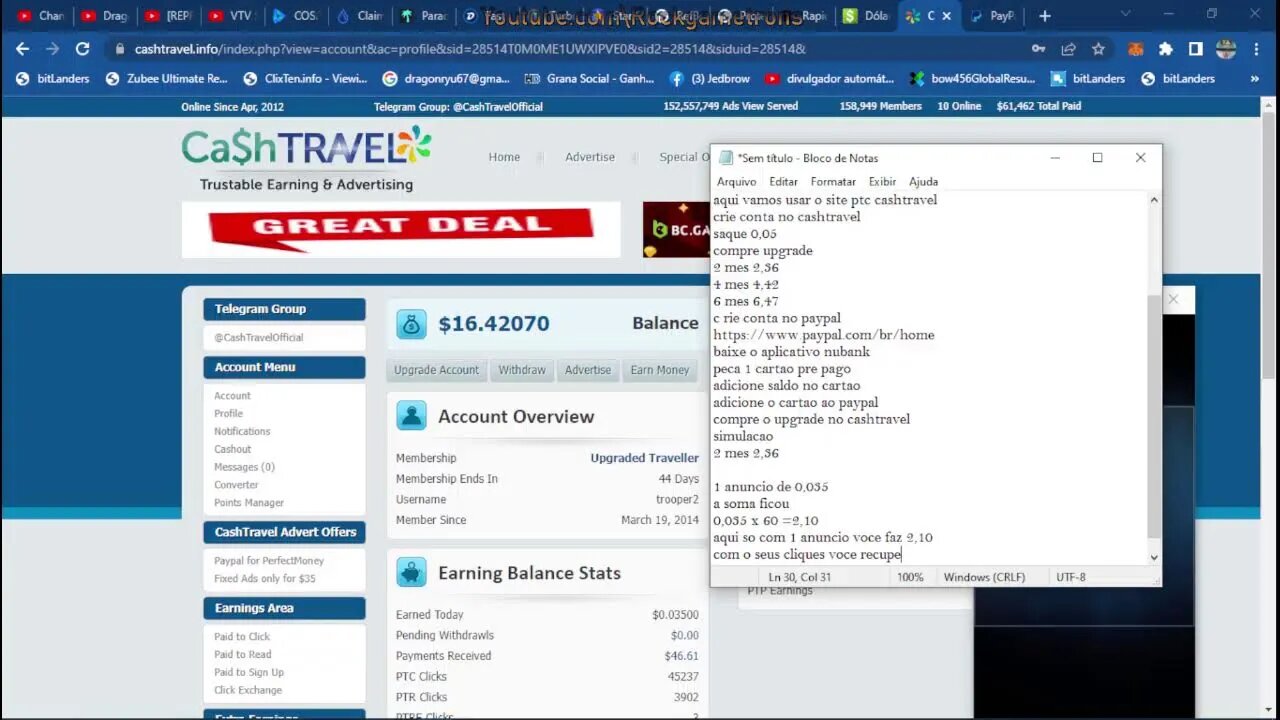
Task: Open the browser side panel icon
Action: pyautogui.click(x=1195, y=48)
